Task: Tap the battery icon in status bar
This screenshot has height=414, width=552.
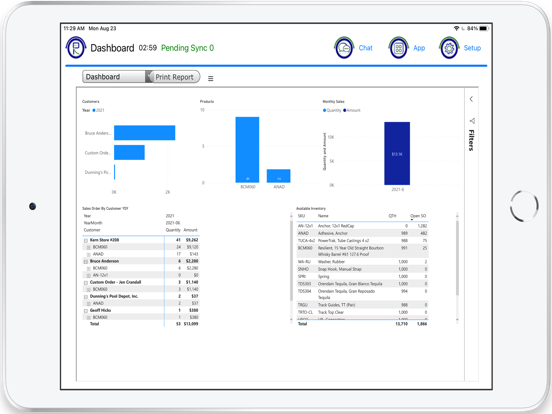Action: coord(484,28)
